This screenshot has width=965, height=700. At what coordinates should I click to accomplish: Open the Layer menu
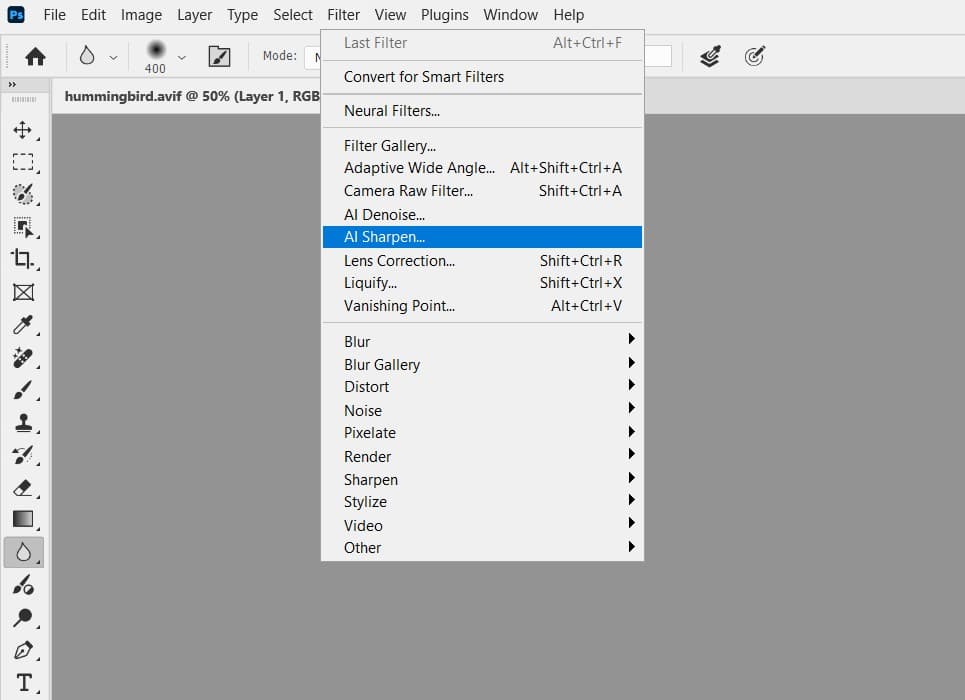(x=194, y=15)
